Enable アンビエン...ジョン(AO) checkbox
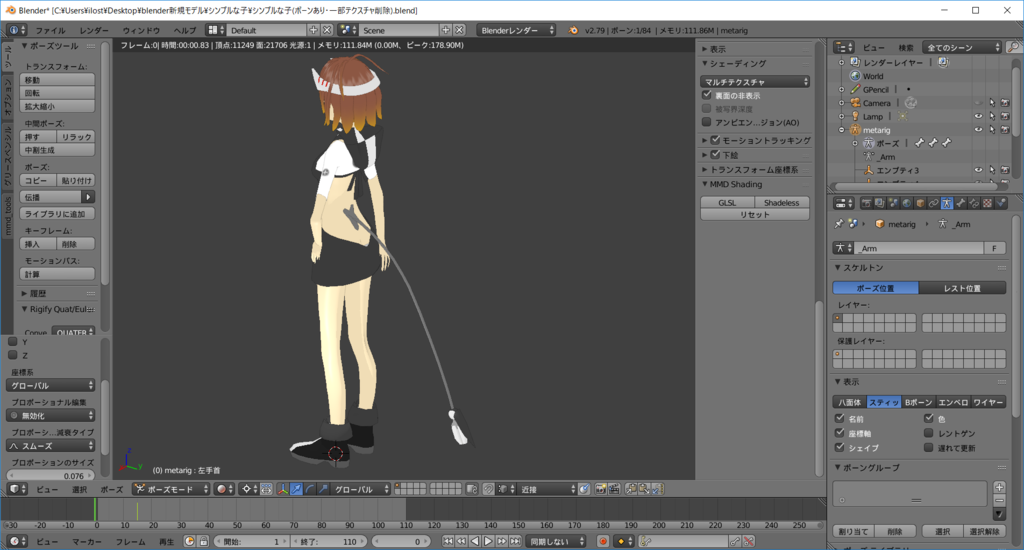Screen dimensions: 1024x550 [707, 122]
